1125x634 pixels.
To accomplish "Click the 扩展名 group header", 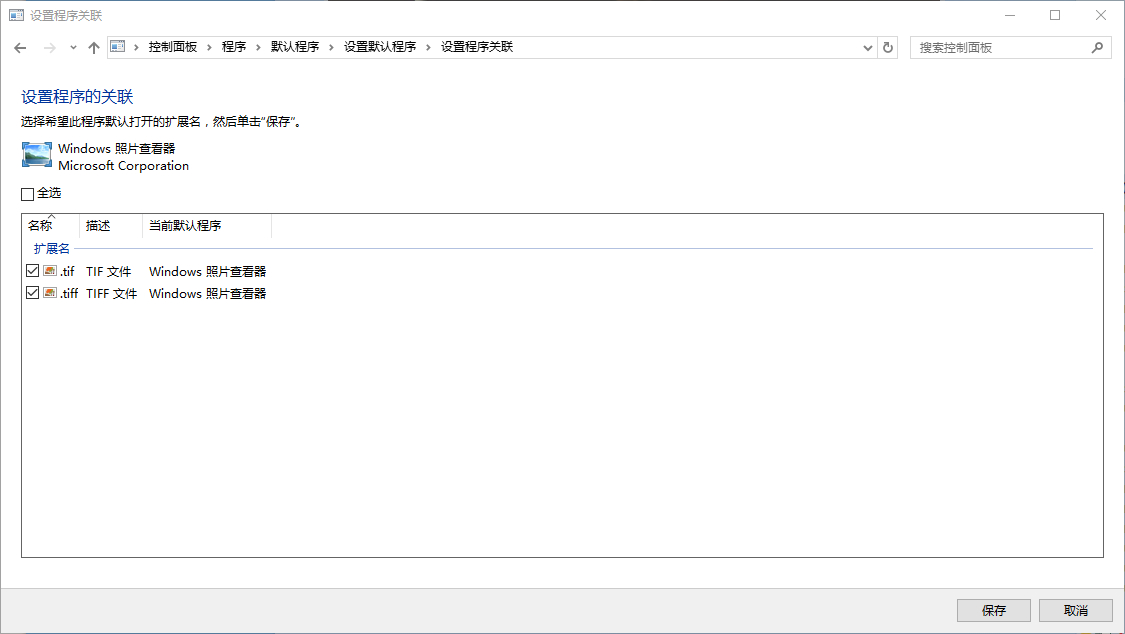I will click(x=52, y=249).
